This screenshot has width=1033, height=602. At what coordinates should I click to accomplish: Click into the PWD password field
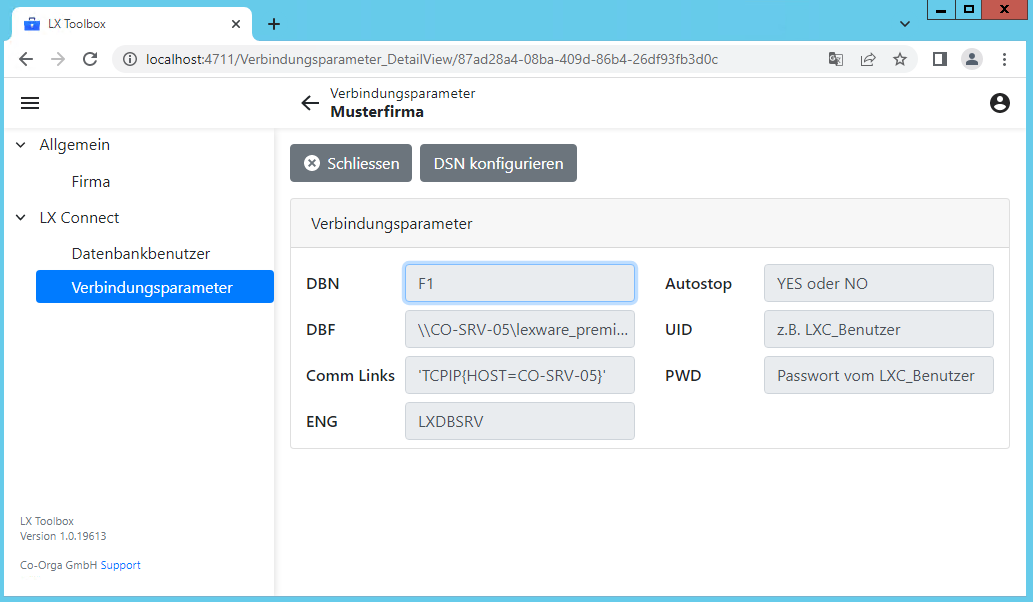[x=878, y=375]
